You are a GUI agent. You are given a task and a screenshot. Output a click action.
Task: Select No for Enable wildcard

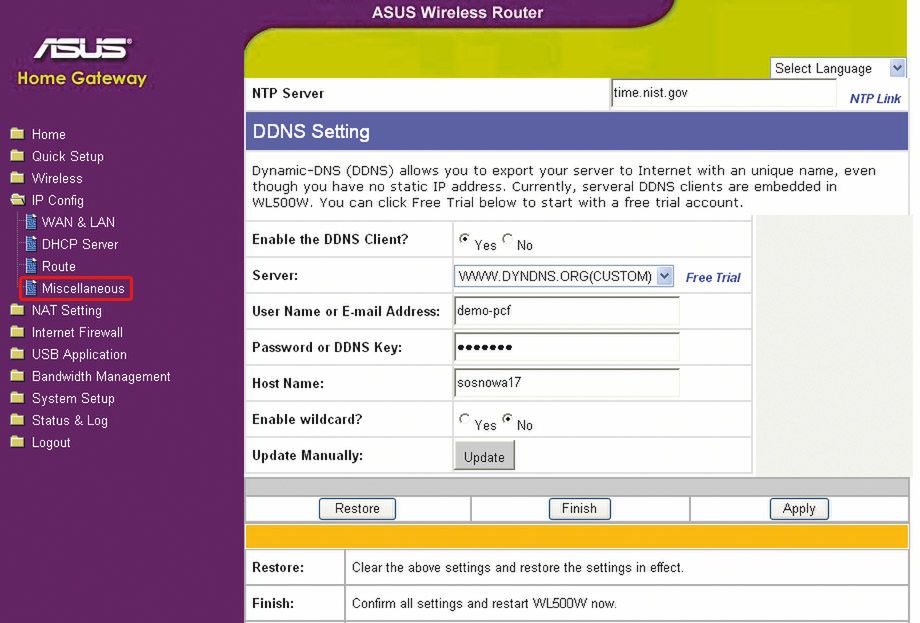pyautogui.click(x=508, y=419)
